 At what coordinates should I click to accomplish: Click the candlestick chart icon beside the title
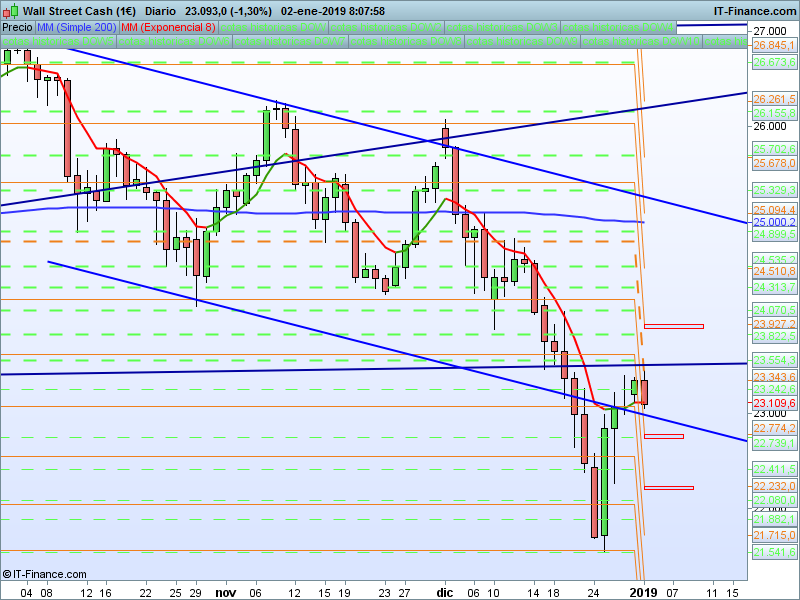pos(11,11)
